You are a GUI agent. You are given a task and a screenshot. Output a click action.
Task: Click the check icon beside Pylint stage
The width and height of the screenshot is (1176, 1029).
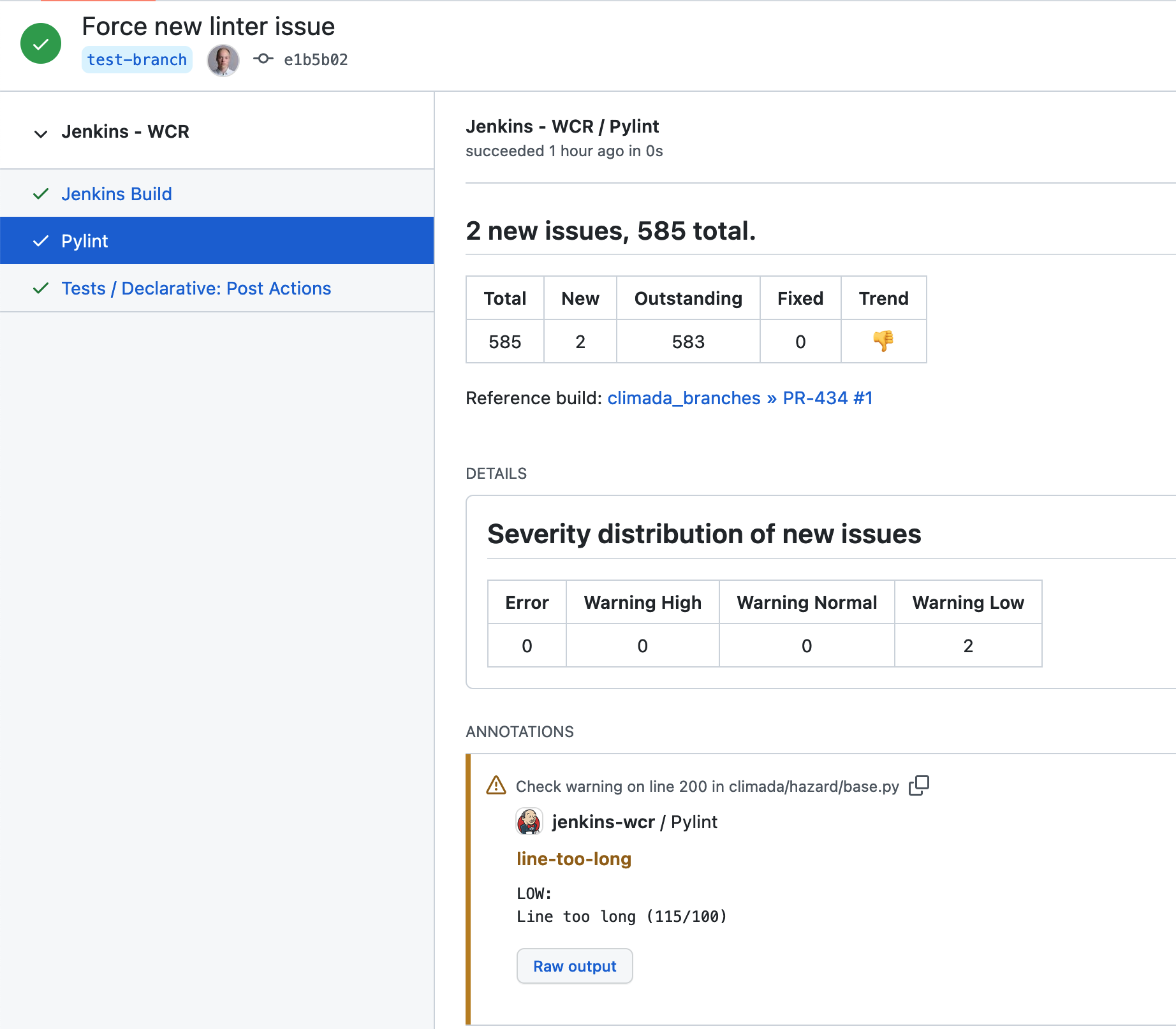[x=40, y=241]
